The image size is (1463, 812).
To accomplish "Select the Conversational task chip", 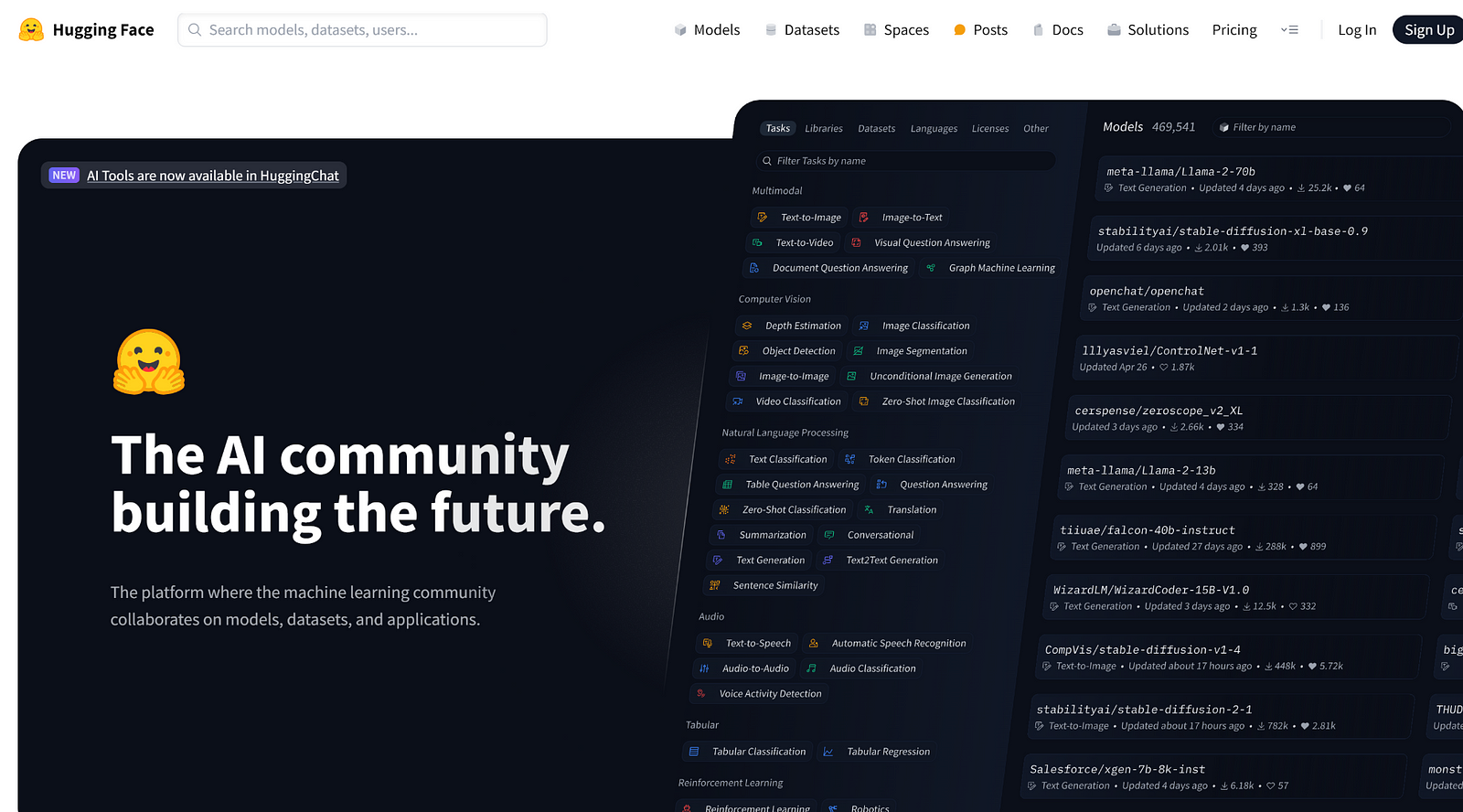I will tap(869, 535).
